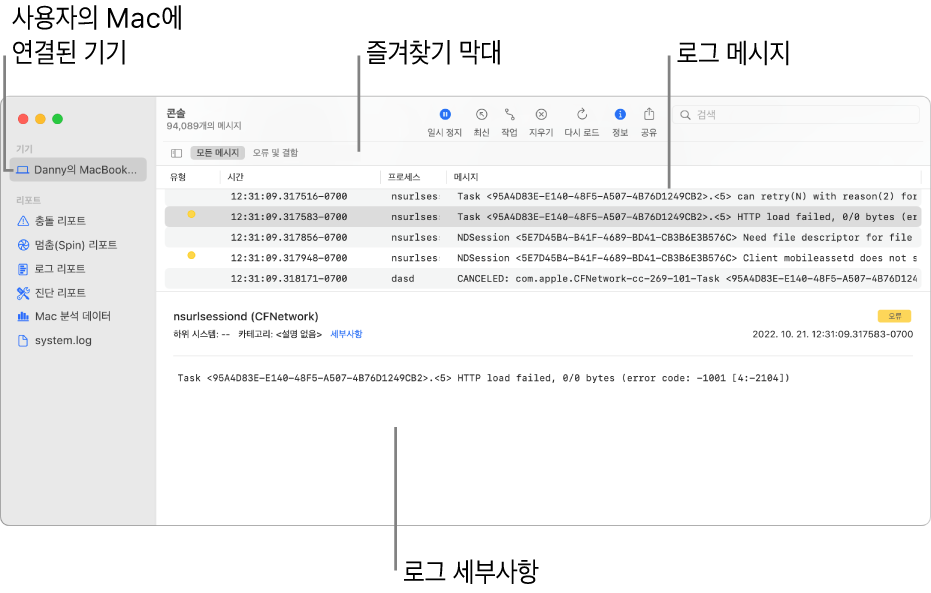Jump to latest messages via 최신 icon
931x593 pixels.
point(482,114)
